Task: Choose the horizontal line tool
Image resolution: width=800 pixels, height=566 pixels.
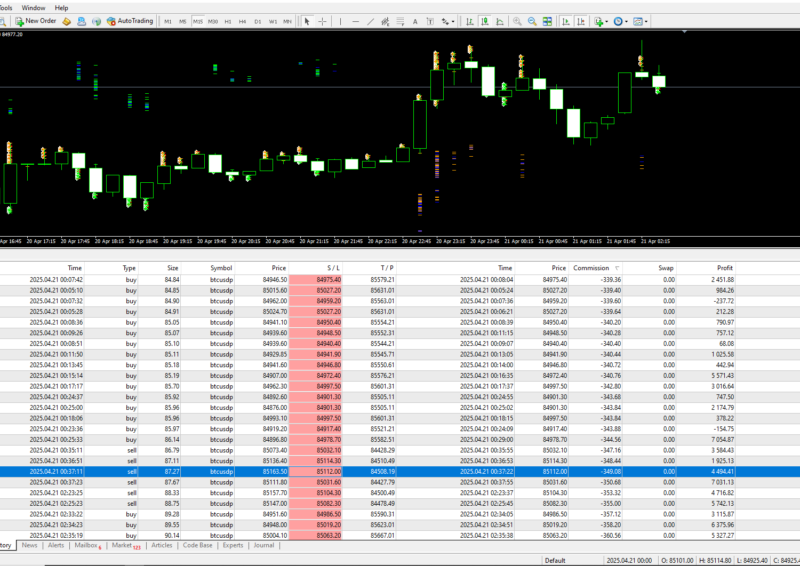Action: tap(355, 20)
